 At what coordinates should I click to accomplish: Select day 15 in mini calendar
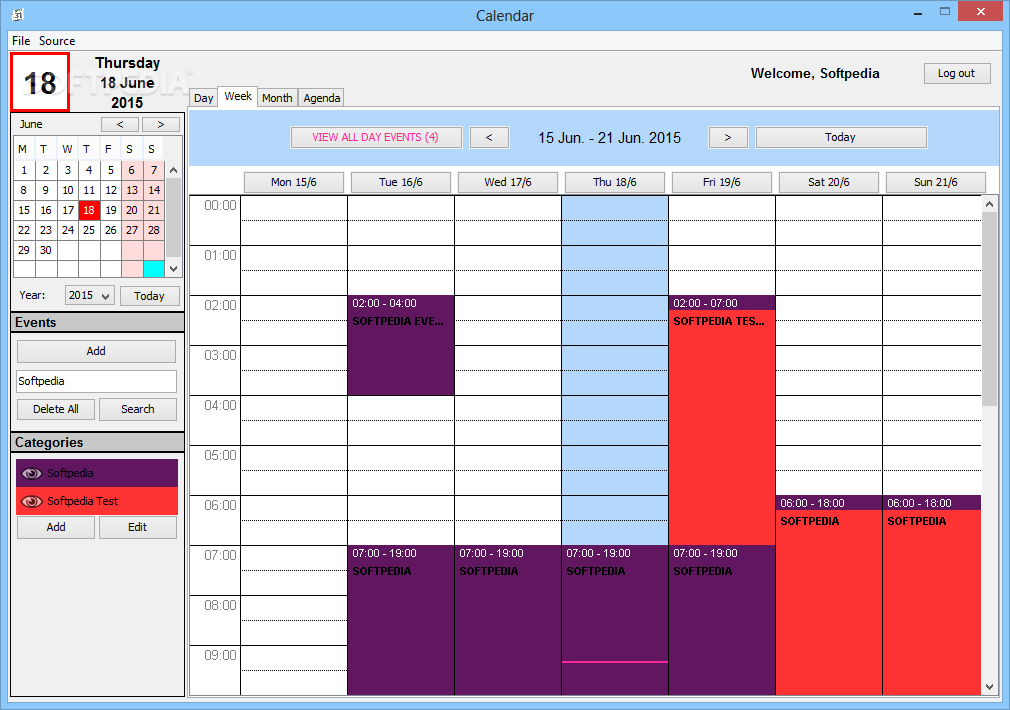[x=24, y=210]
